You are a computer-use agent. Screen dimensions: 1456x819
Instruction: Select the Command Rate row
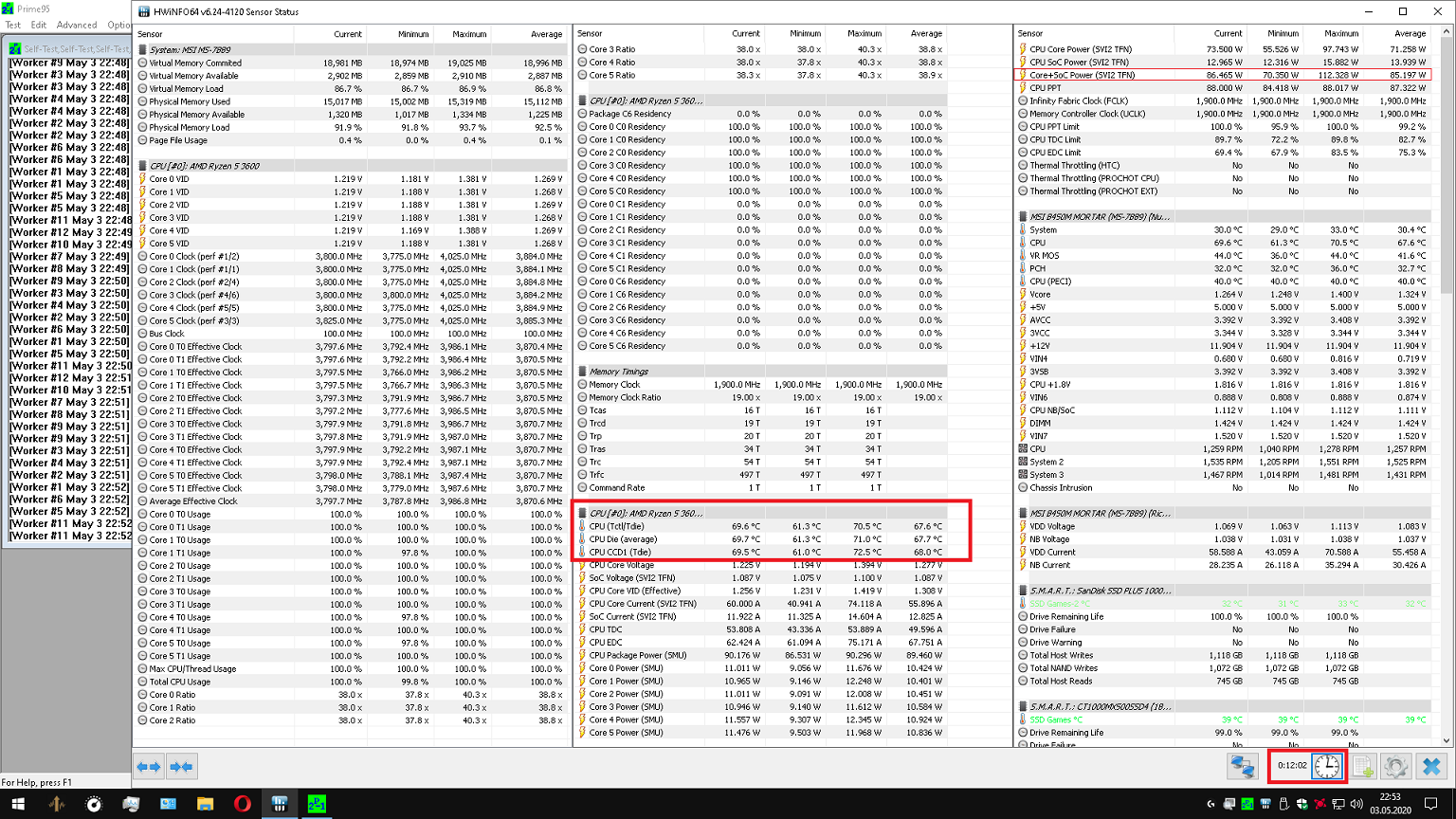[x=761, y=488]
